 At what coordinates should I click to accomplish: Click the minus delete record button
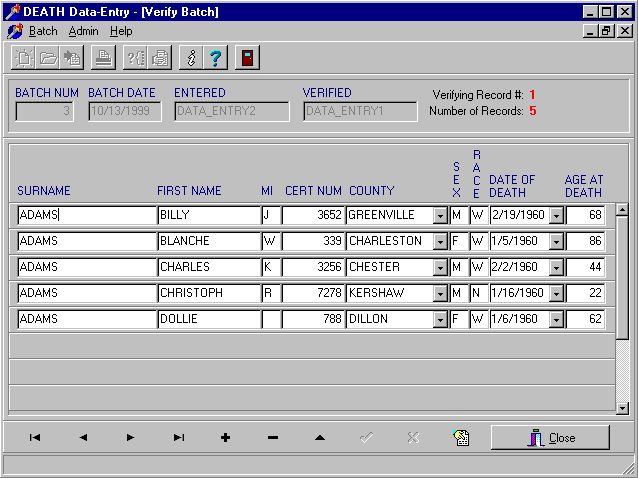(273, 438)
